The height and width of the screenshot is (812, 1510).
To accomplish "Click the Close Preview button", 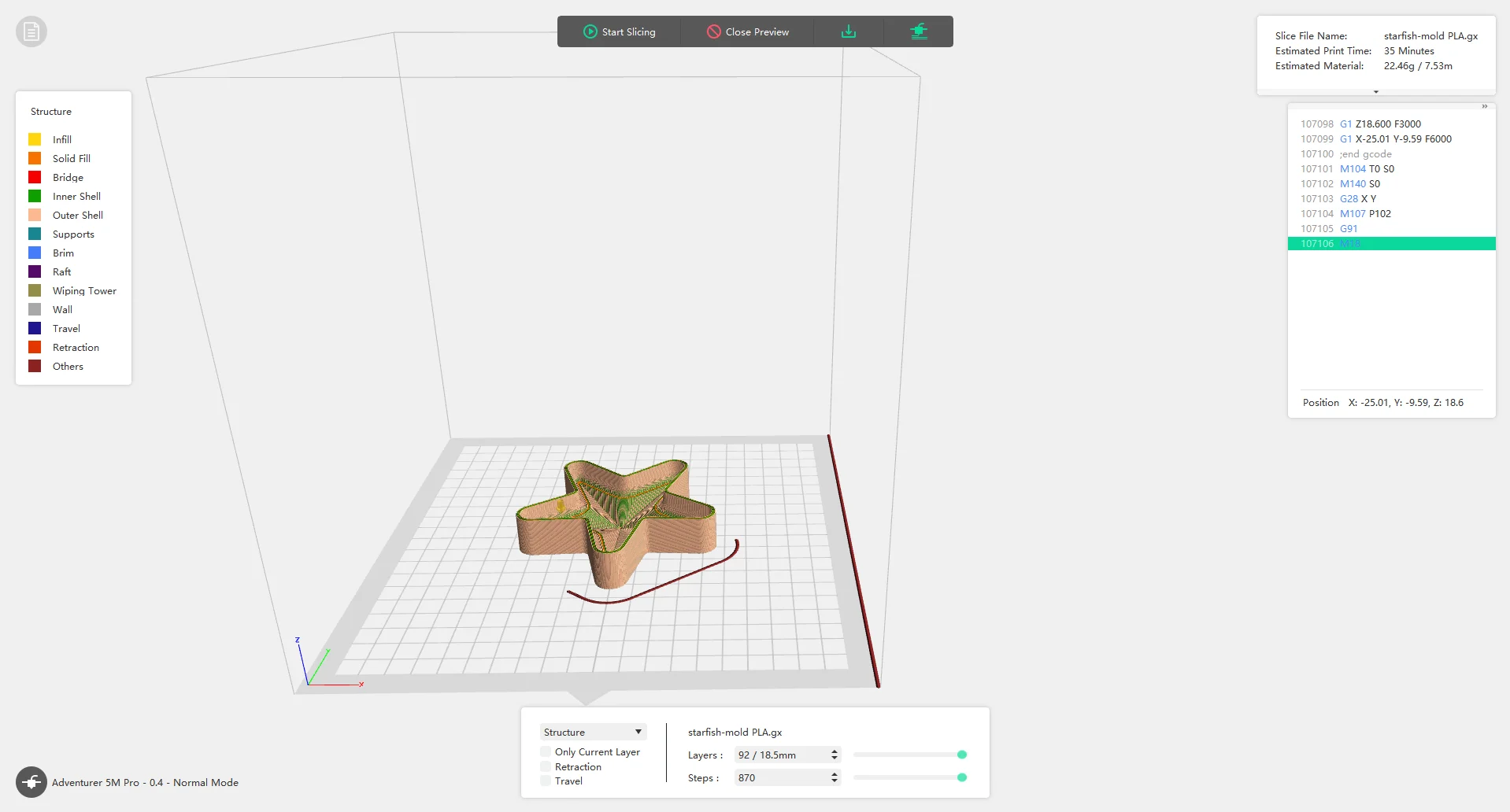I will pyautogui.click(x=748, y=31).
